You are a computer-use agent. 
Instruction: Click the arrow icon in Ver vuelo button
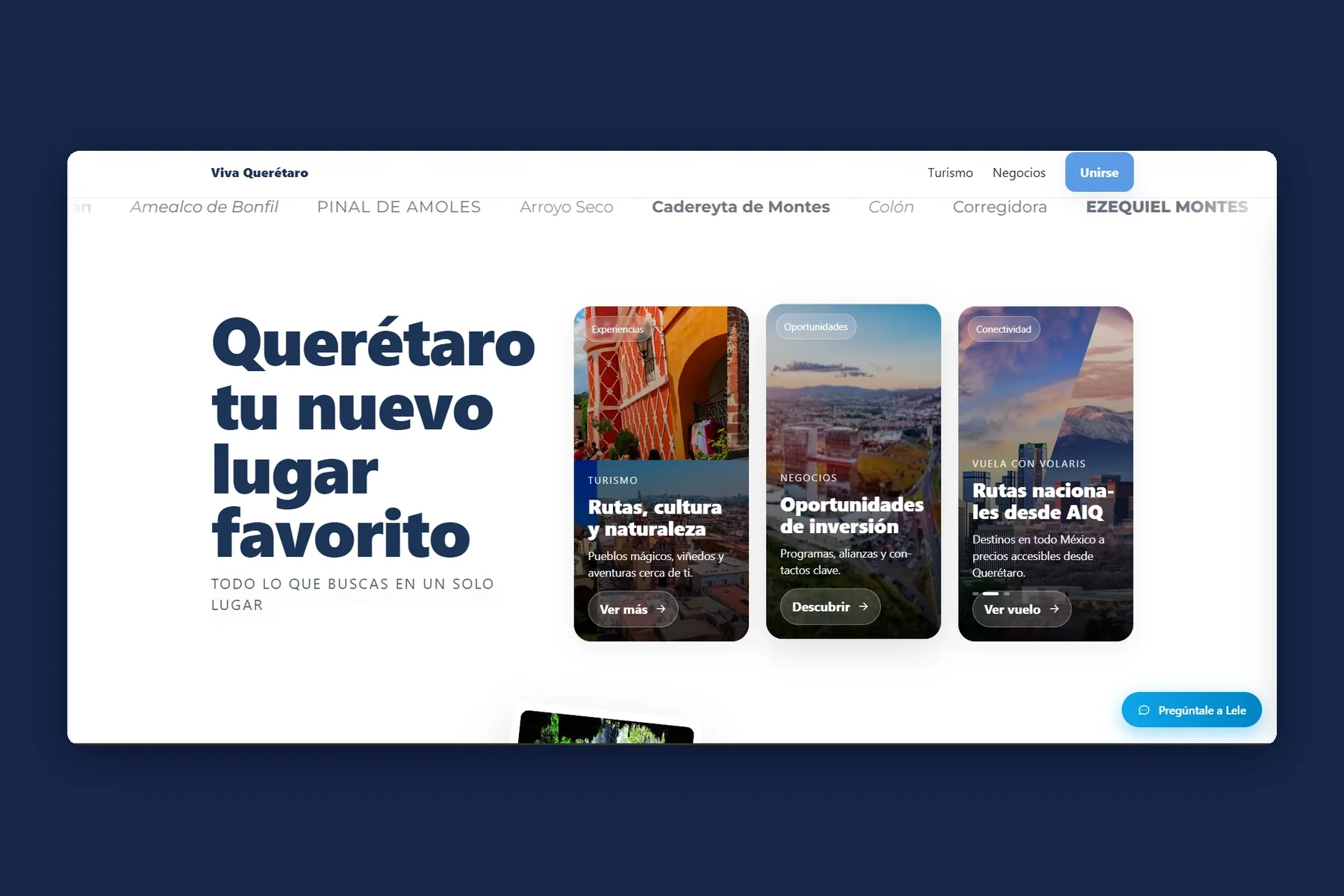click(1054, 609)
